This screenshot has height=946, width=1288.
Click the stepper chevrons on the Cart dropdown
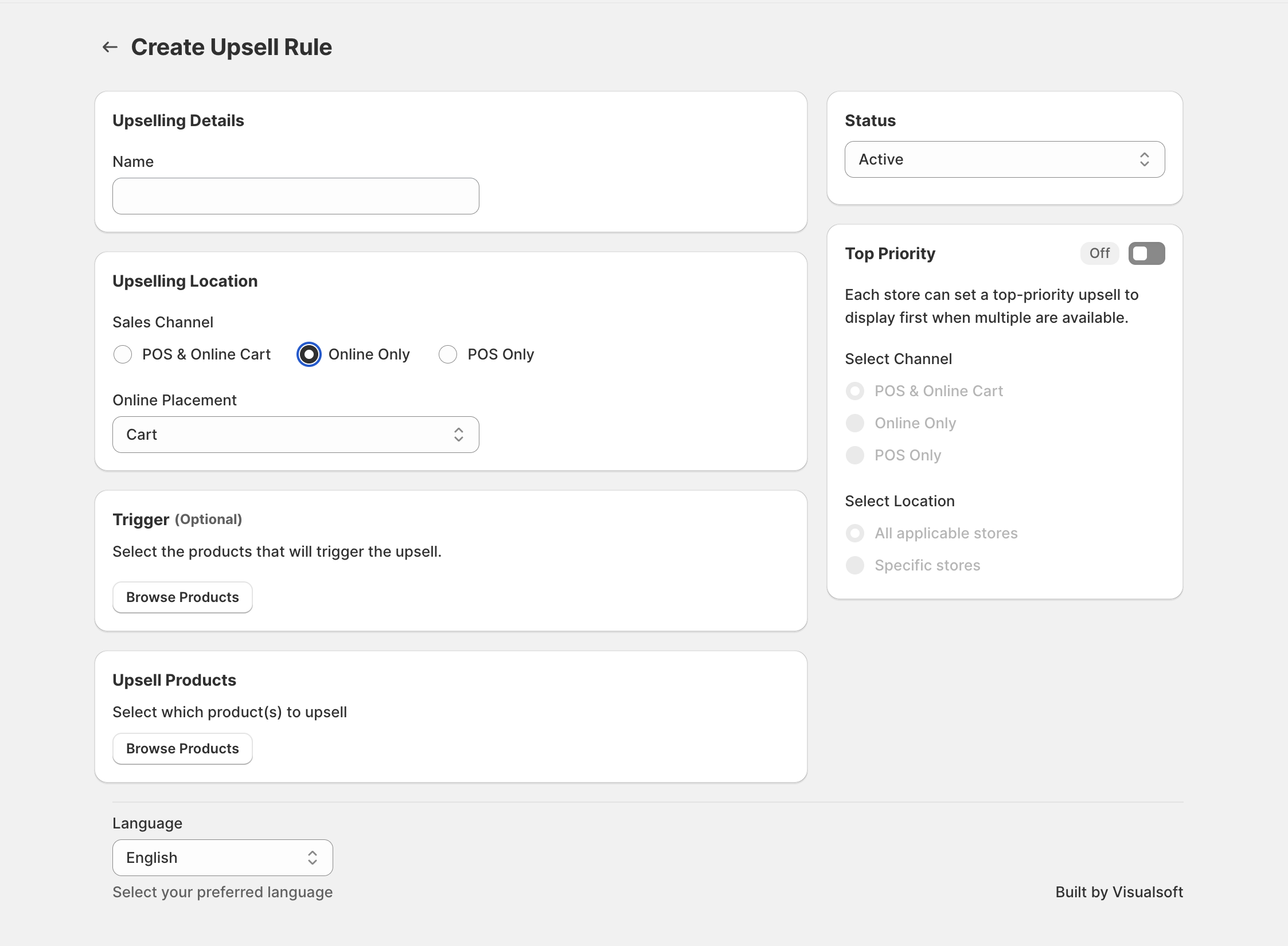click(x=458, y=435)
